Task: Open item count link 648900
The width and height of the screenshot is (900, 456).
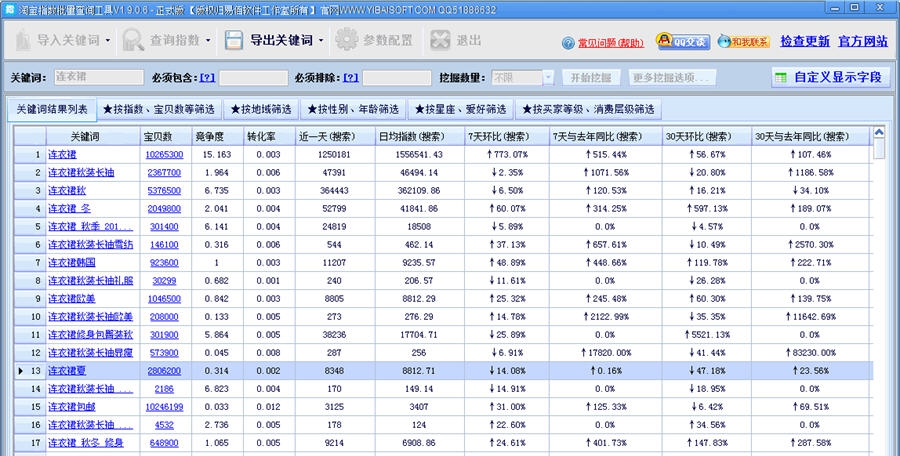Action: point(164,443)
